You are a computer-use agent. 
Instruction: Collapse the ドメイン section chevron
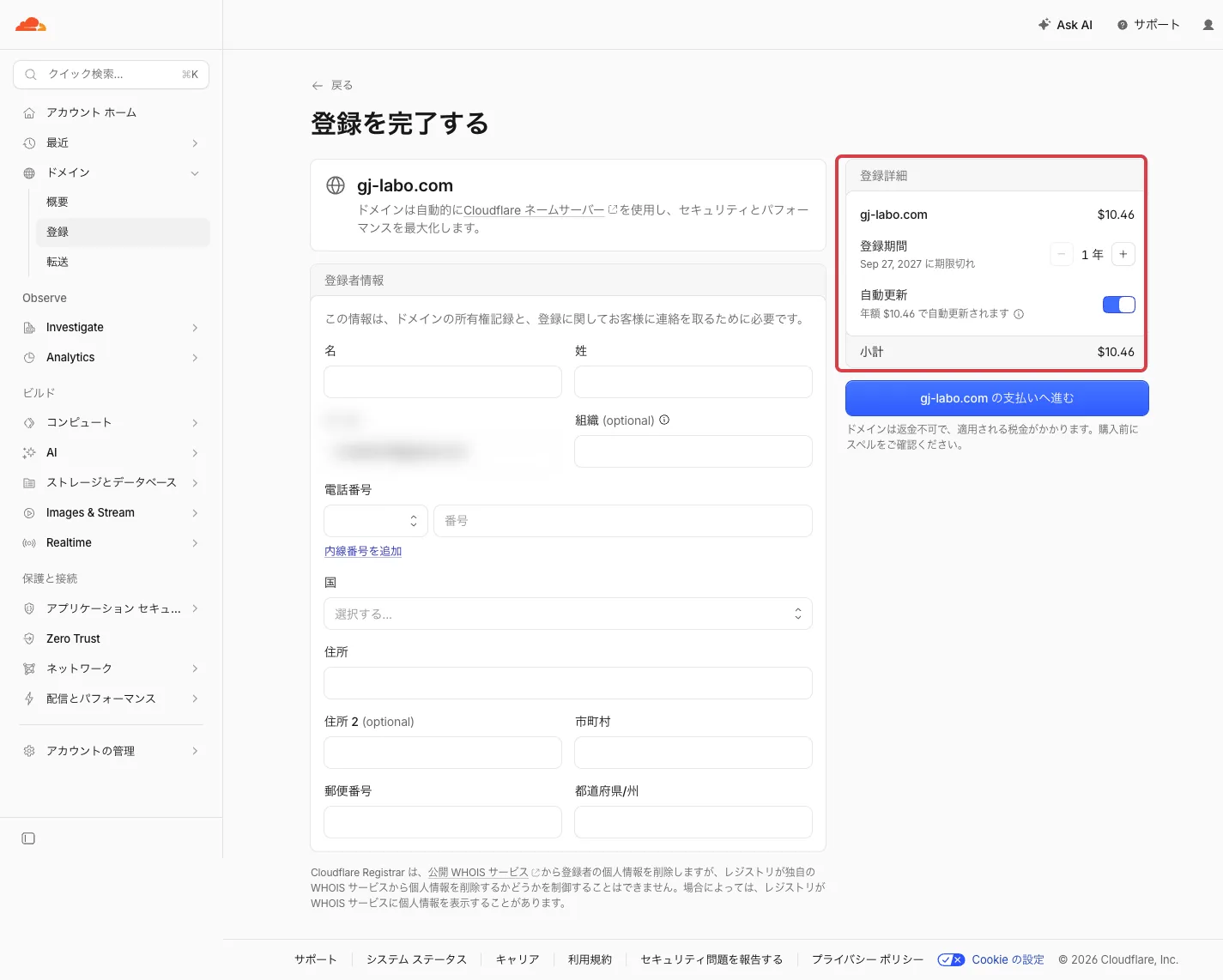coord(195,172)
